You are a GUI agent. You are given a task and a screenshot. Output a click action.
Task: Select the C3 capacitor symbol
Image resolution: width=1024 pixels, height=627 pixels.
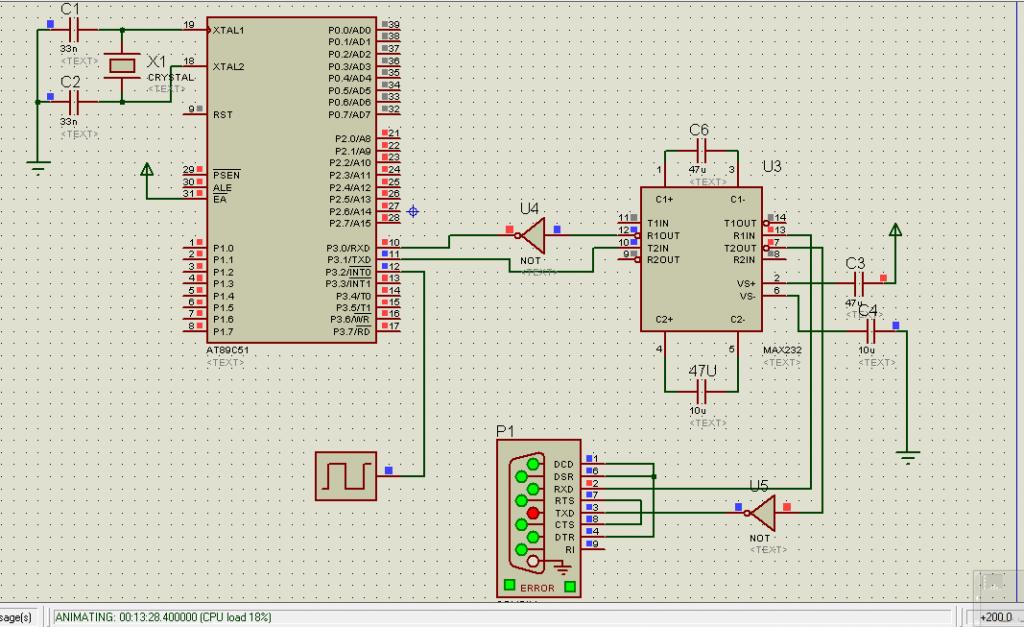point(859,283)
